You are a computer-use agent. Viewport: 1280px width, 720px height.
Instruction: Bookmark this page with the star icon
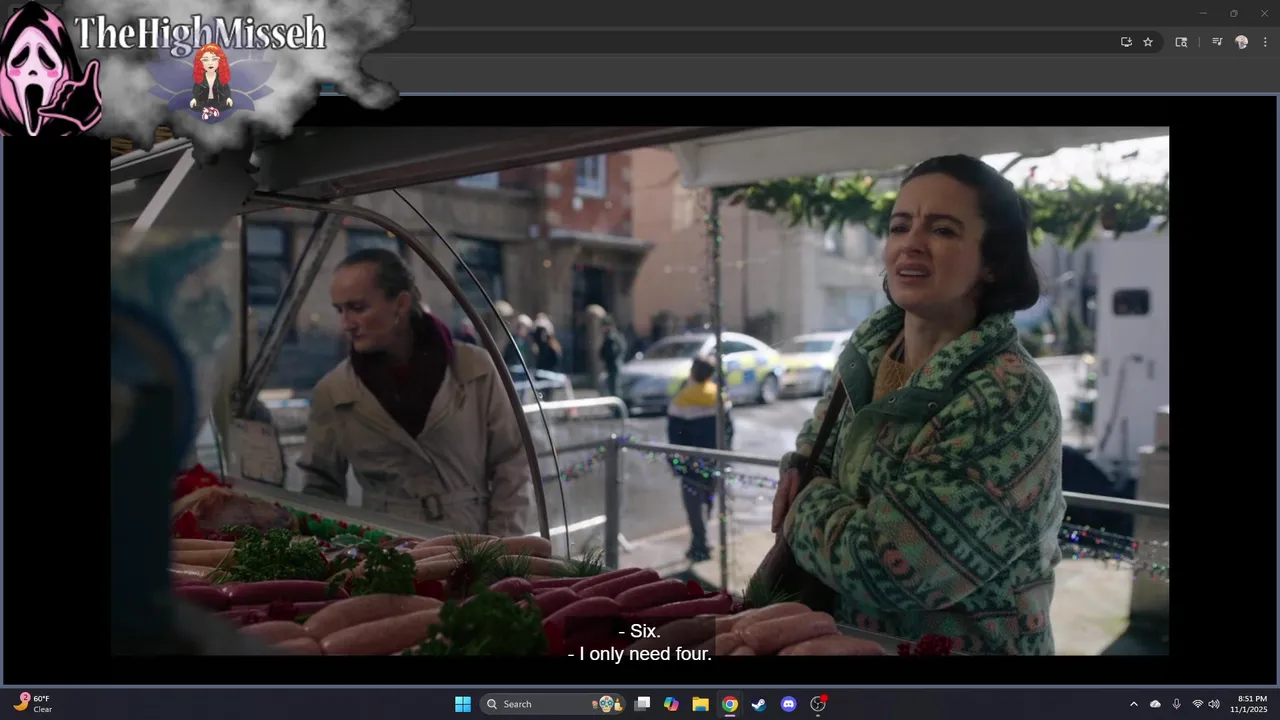pyautogui.click(x=1148, y=42)
